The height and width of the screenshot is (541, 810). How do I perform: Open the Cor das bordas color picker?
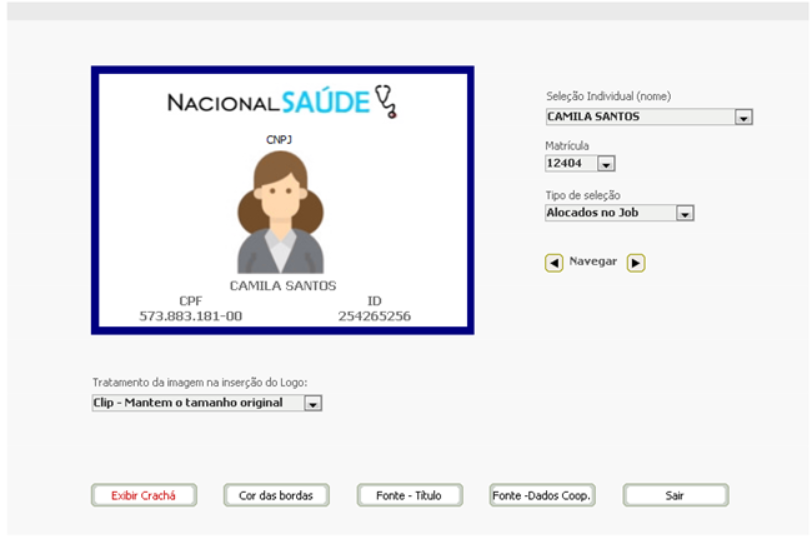coord(276,496)
